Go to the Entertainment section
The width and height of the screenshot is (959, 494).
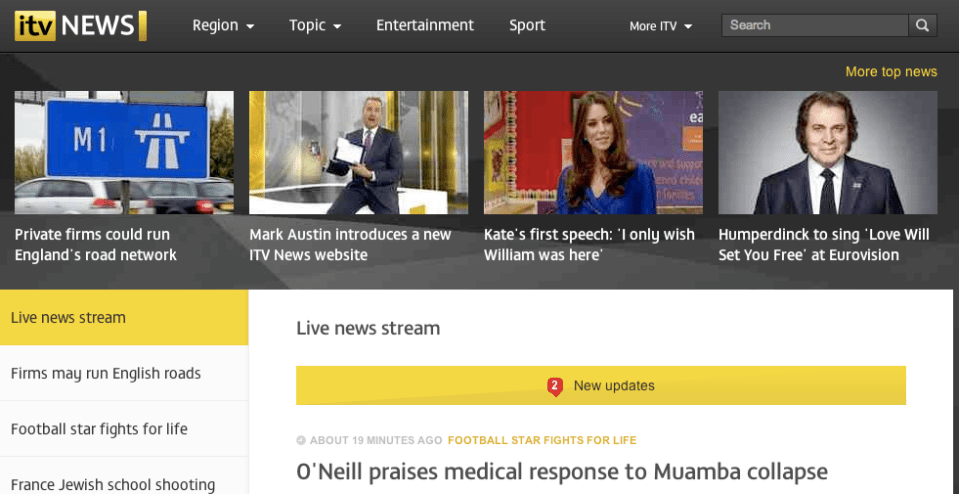pos(424,26)
